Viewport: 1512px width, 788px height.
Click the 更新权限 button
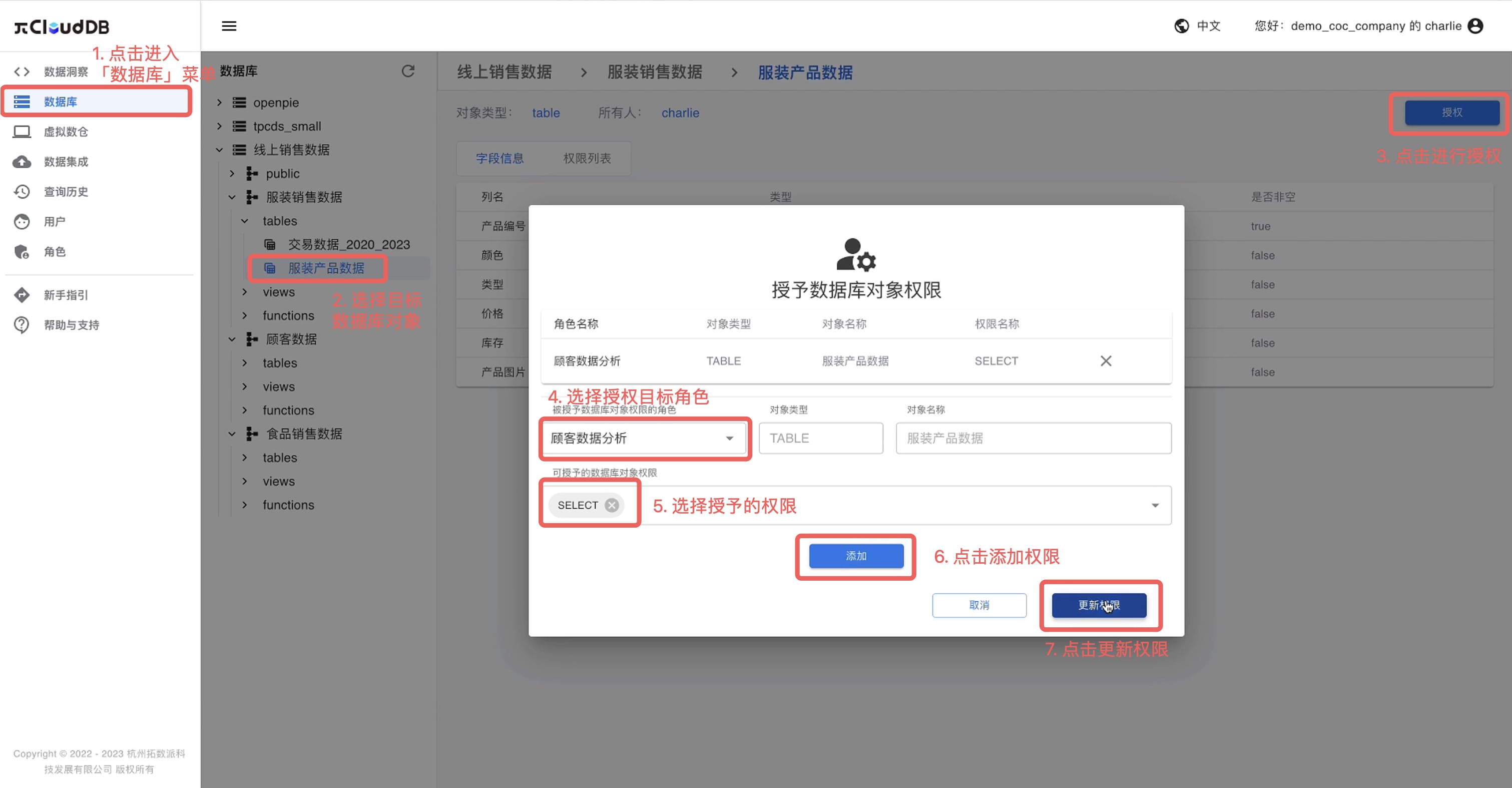(1099, 605)
